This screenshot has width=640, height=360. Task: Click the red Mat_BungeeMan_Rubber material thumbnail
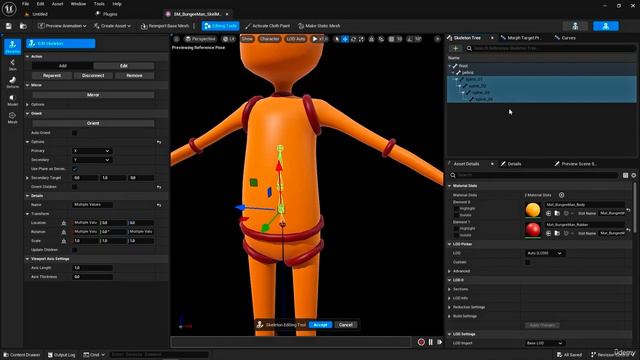point(533,230)
